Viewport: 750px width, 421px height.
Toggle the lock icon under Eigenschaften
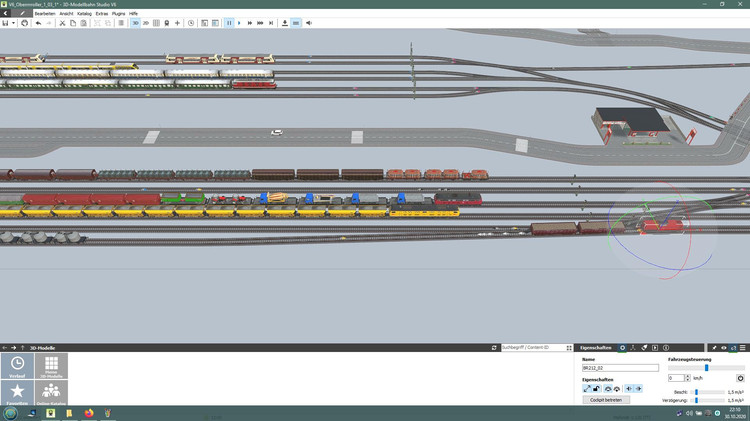coord(597,389)
